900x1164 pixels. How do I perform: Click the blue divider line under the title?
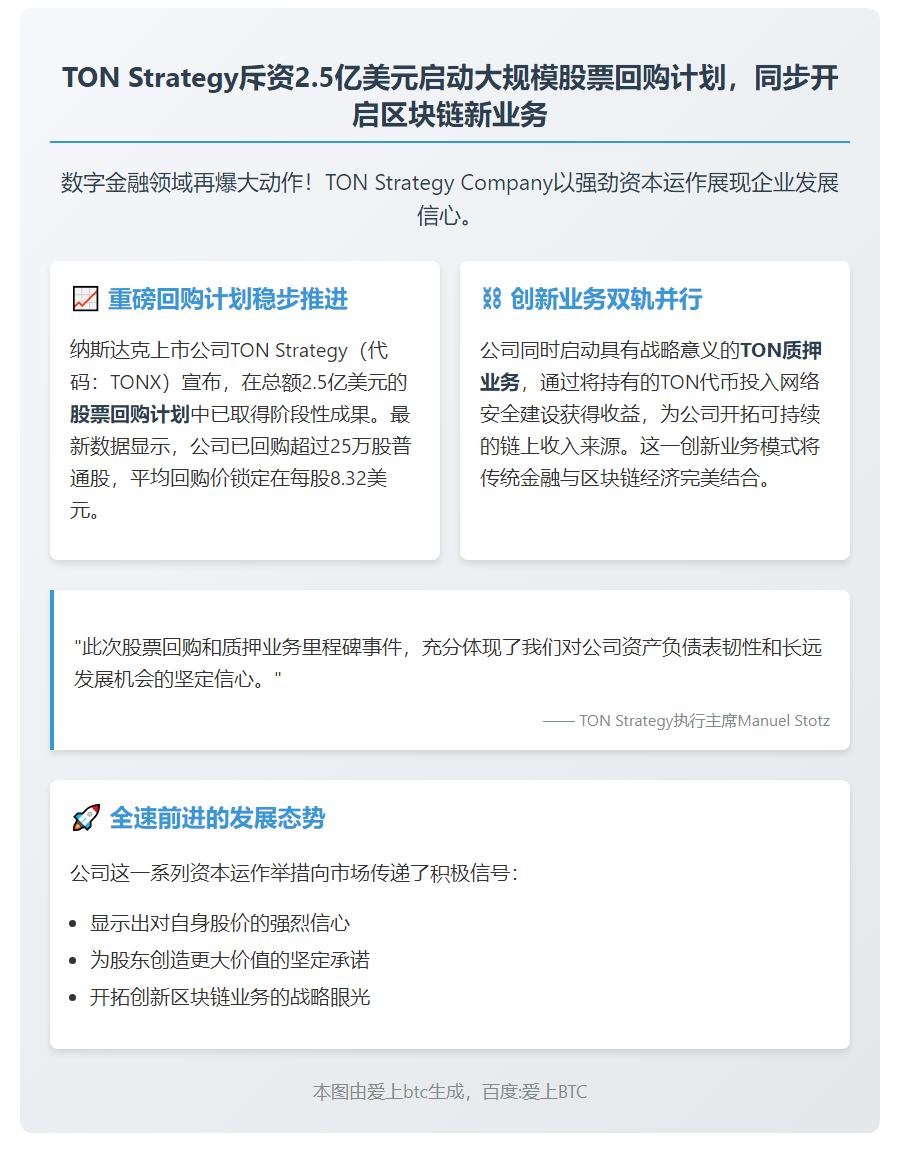[450, 142]
